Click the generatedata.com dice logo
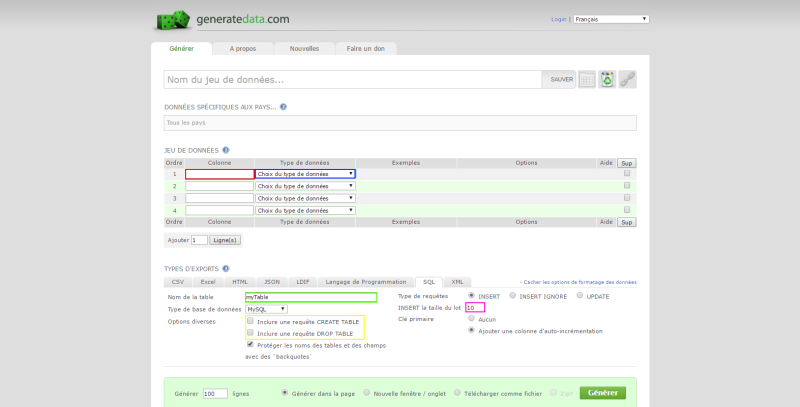 coord(168,19)
